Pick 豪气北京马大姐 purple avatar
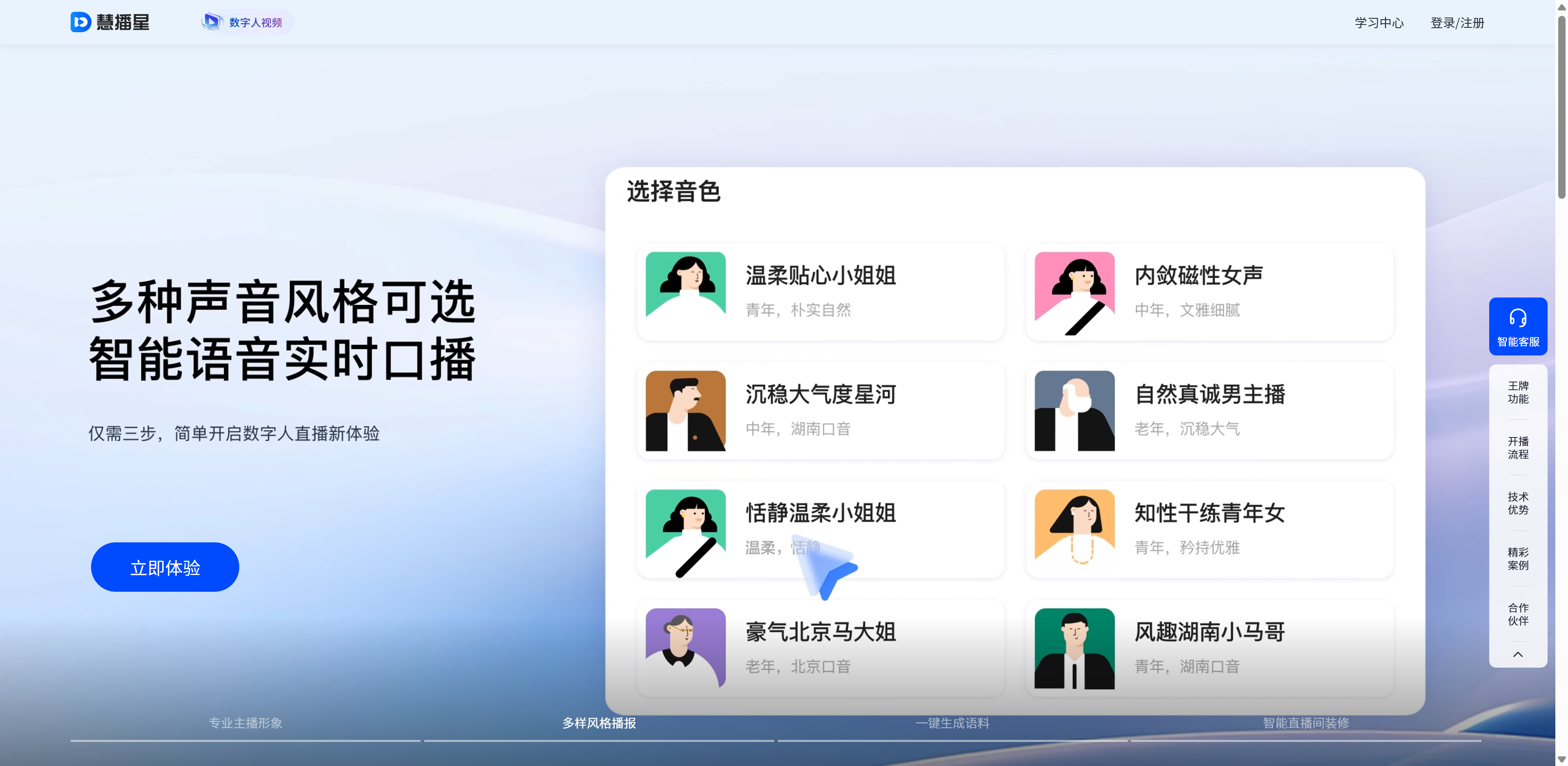The height and width of the screenshot is (766, 1568). coord(686,648)
